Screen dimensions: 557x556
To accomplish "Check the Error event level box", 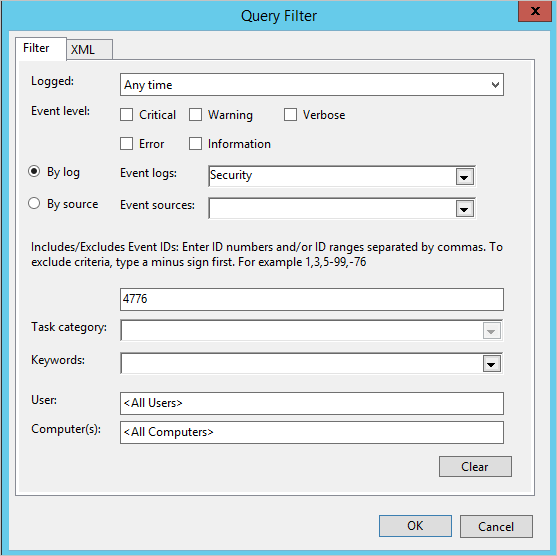I will [x=126, y=144].
